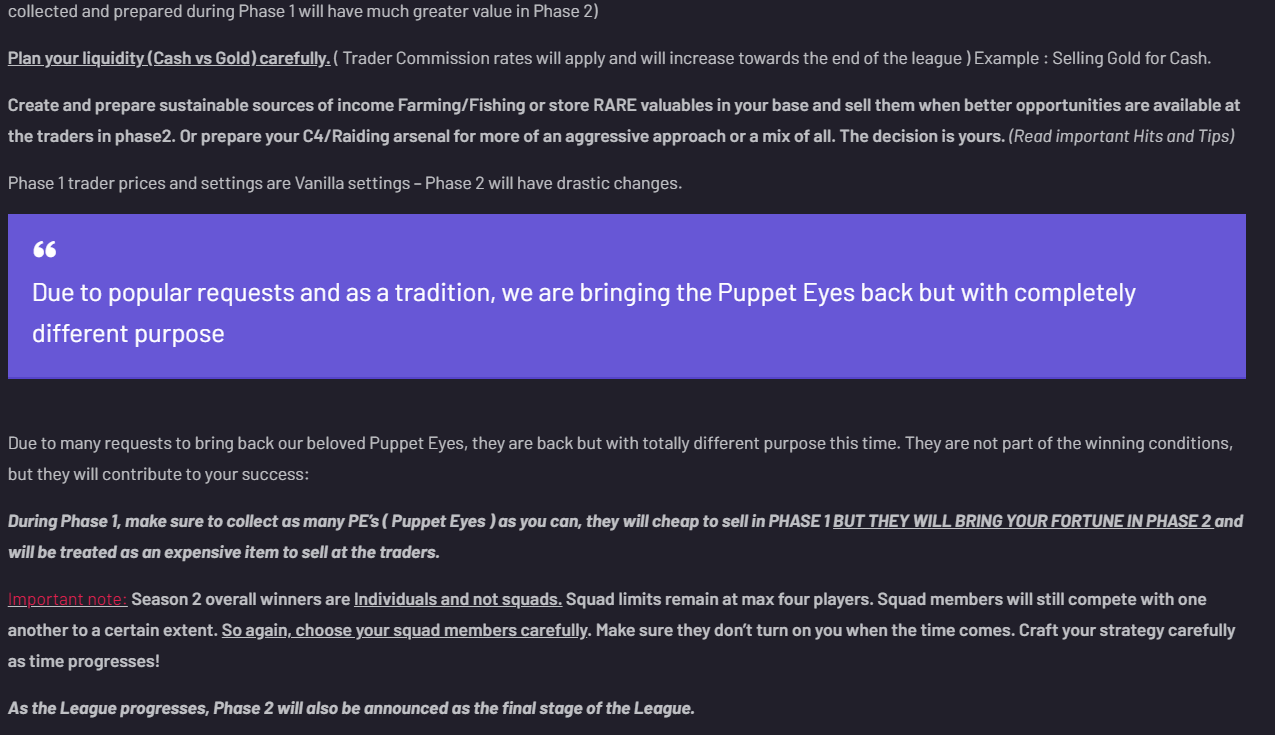Viewport: 1275px width, 735px height.
Task: Click the red "Important note:" link
Action: click(x=67, y=599)
